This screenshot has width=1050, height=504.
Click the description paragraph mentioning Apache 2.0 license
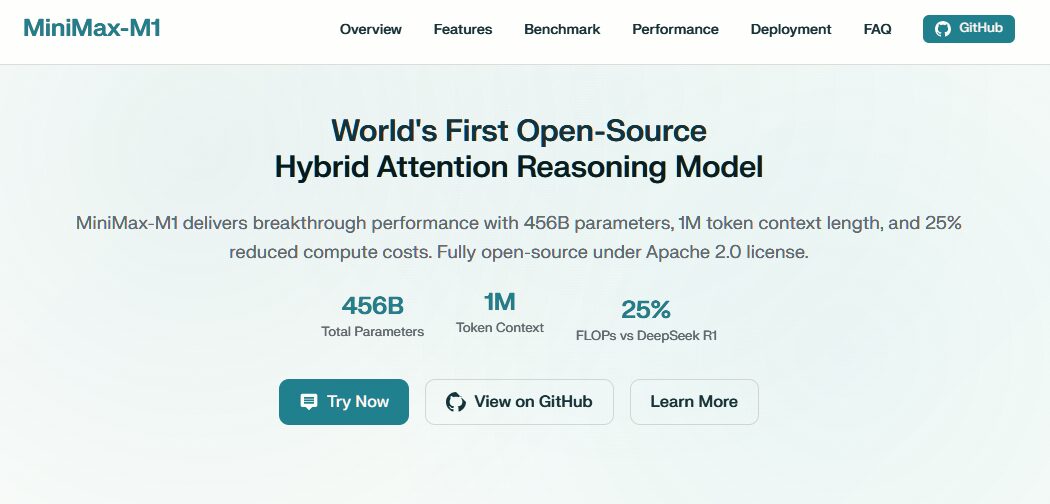click(519, 238)
